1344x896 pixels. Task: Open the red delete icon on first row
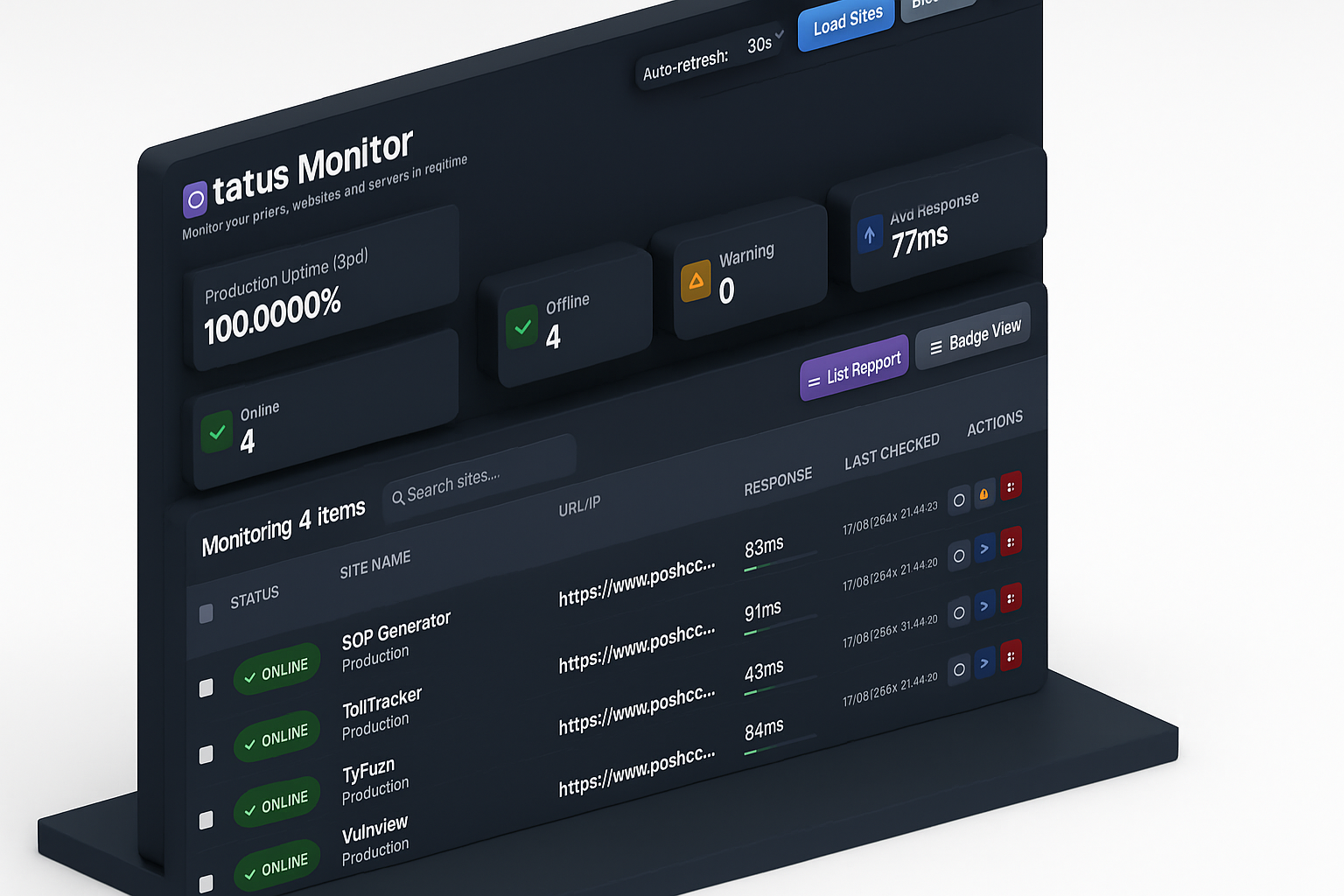[1011, 487]
